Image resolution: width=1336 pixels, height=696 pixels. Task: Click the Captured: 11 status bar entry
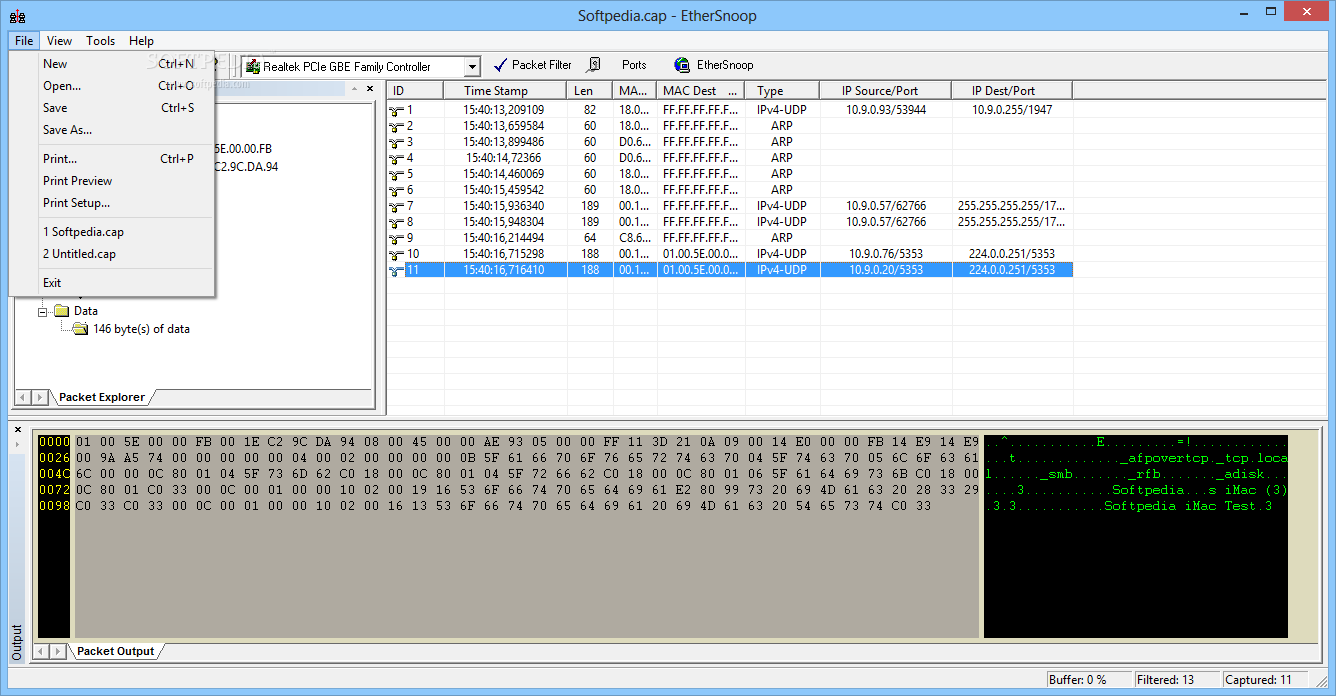tap(1265, 680)
